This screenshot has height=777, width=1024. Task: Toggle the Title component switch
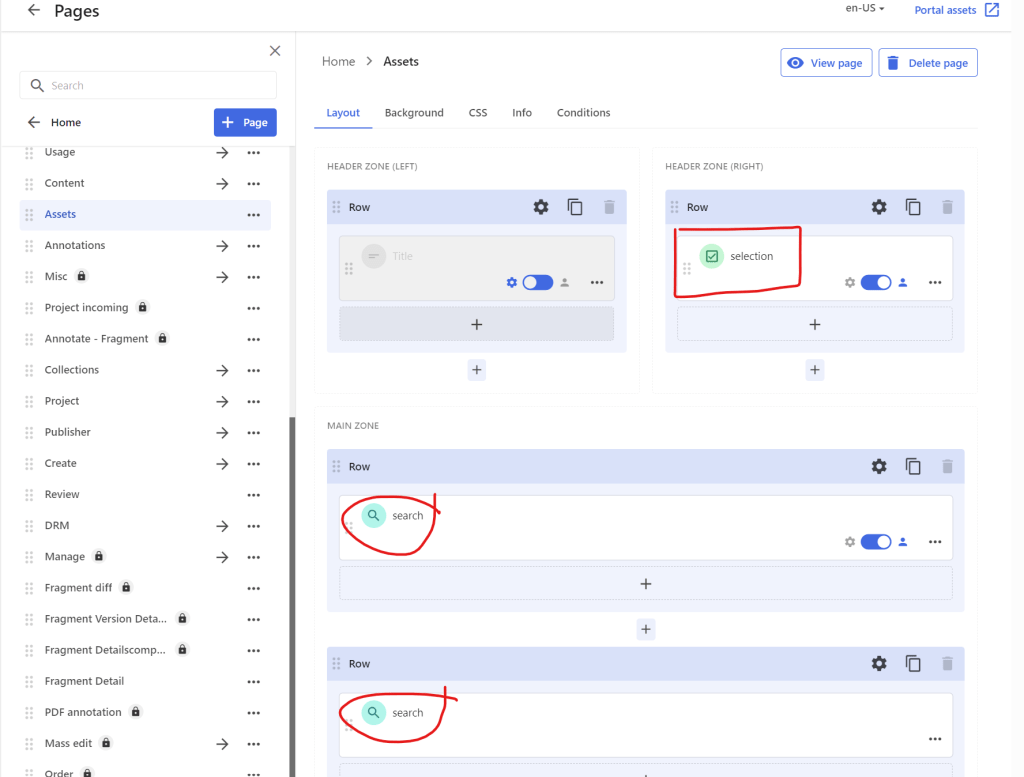point(537,283)
